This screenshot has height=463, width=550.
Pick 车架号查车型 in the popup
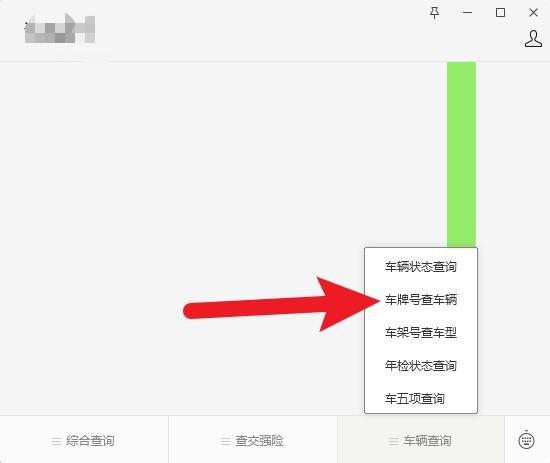[x=421, y=333]
